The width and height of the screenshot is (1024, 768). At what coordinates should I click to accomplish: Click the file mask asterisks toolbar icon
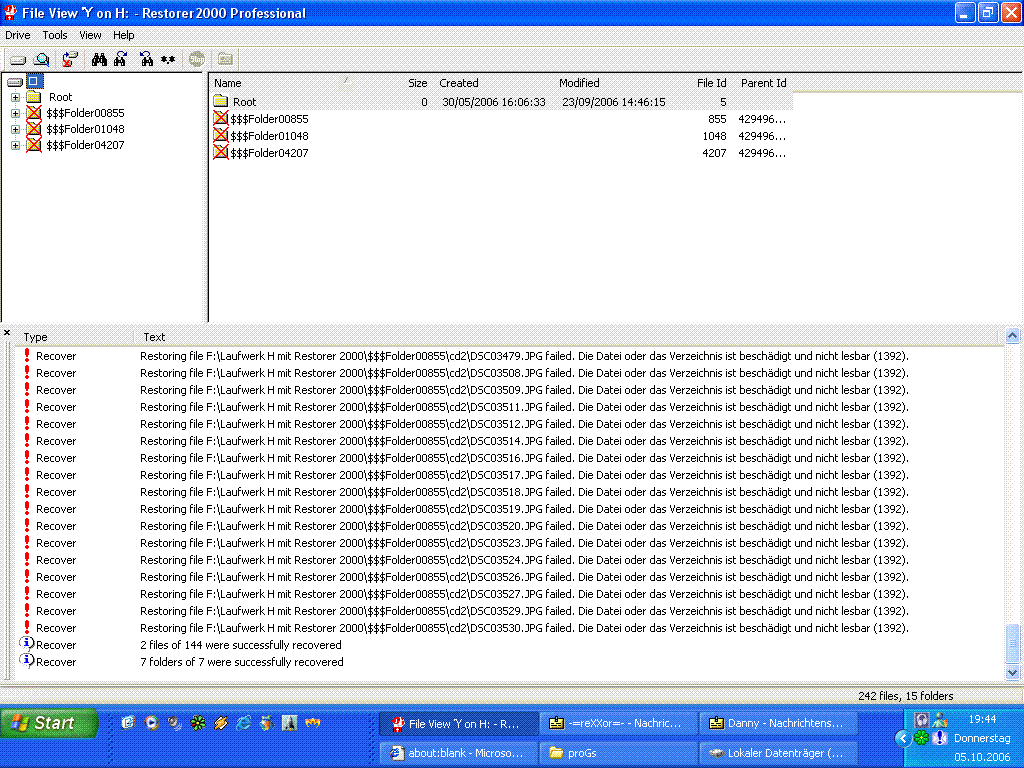[x=168, y=60]
